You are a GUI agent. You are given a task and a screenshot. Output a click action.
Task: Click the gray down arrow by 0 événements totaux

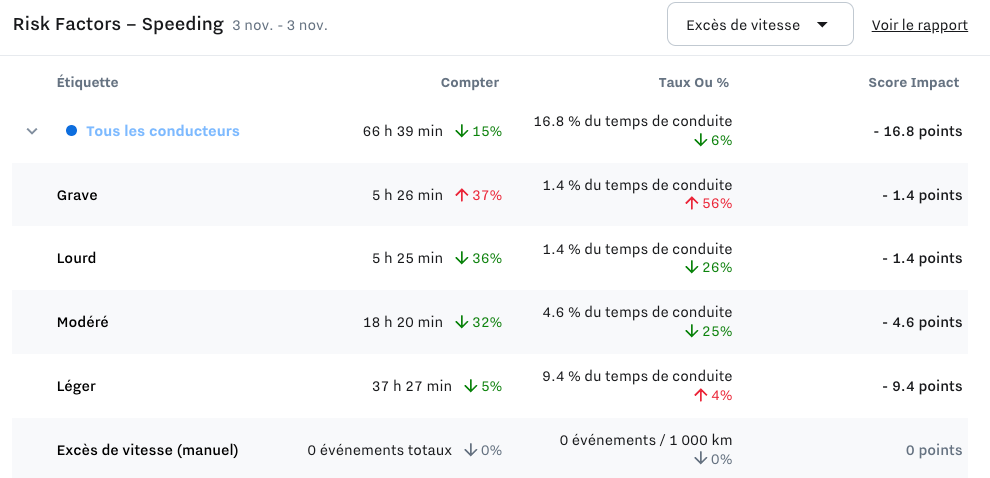click(470, 450)
